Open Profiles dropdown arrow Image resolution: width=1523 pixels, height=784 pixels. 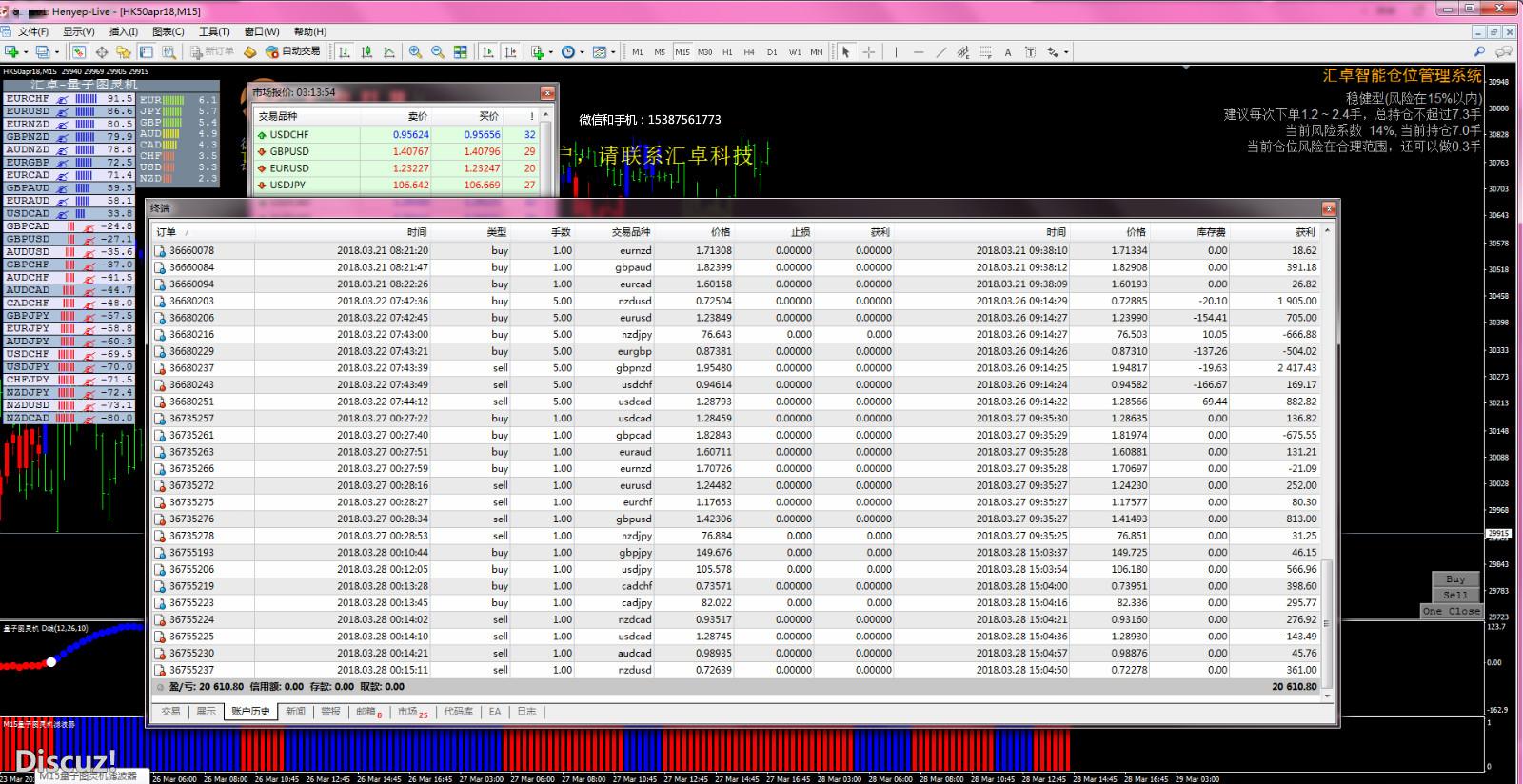click(x=57, y=52)
